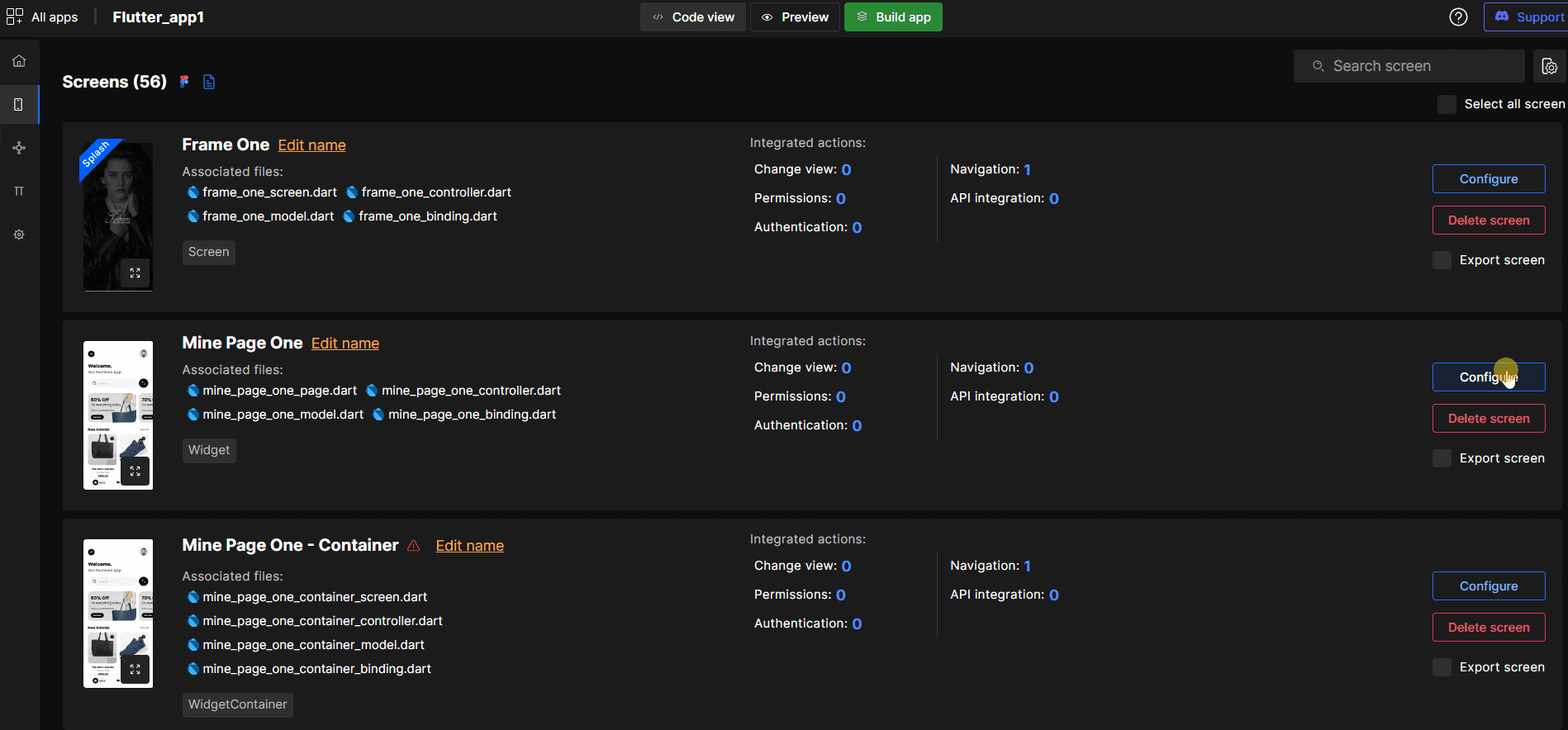Enable the Select all screen checkbox

[1447, 104]
